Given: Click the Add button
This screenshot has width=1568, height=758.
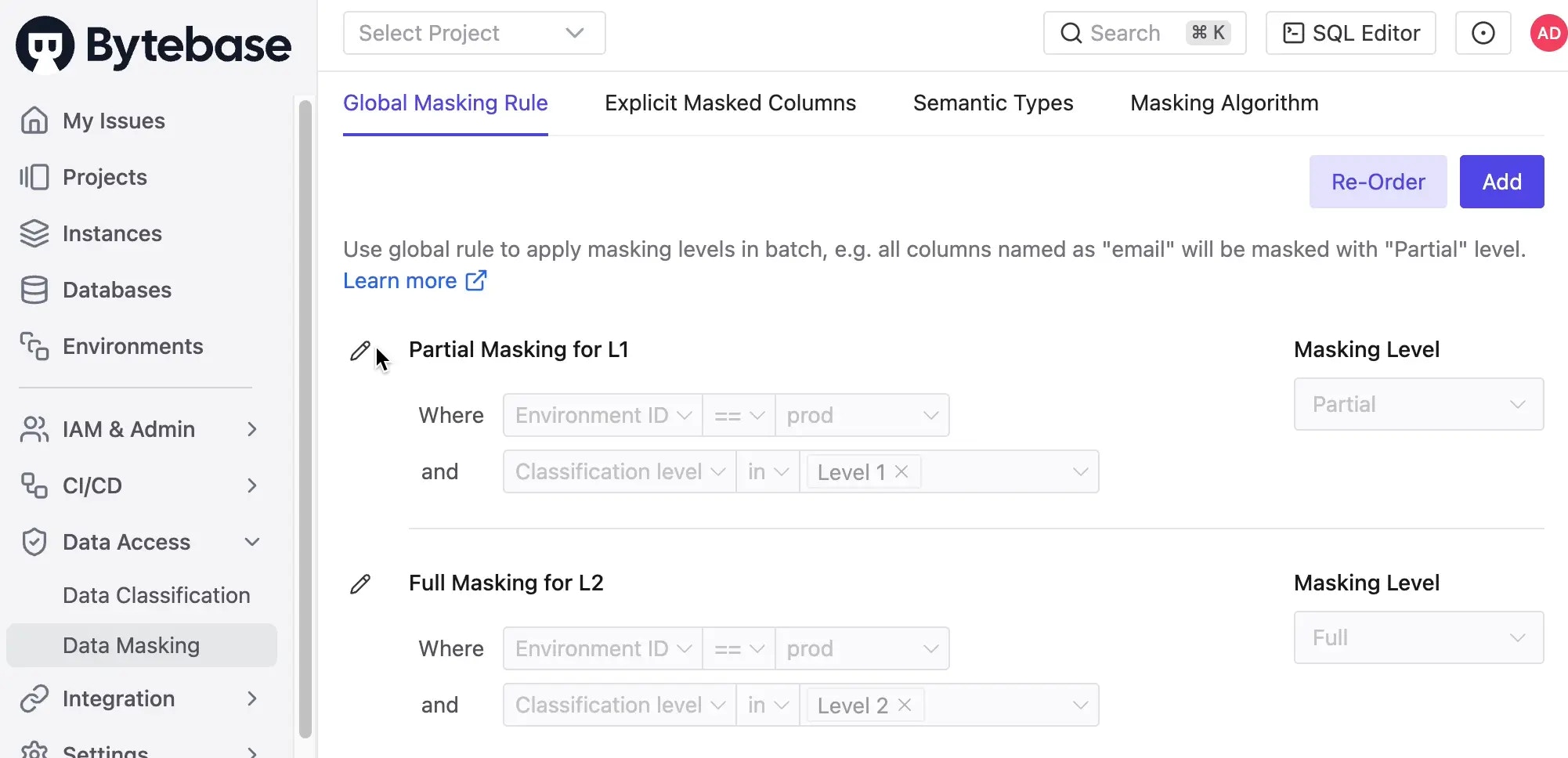Looking at the screenshot, I should (1501, 182).
